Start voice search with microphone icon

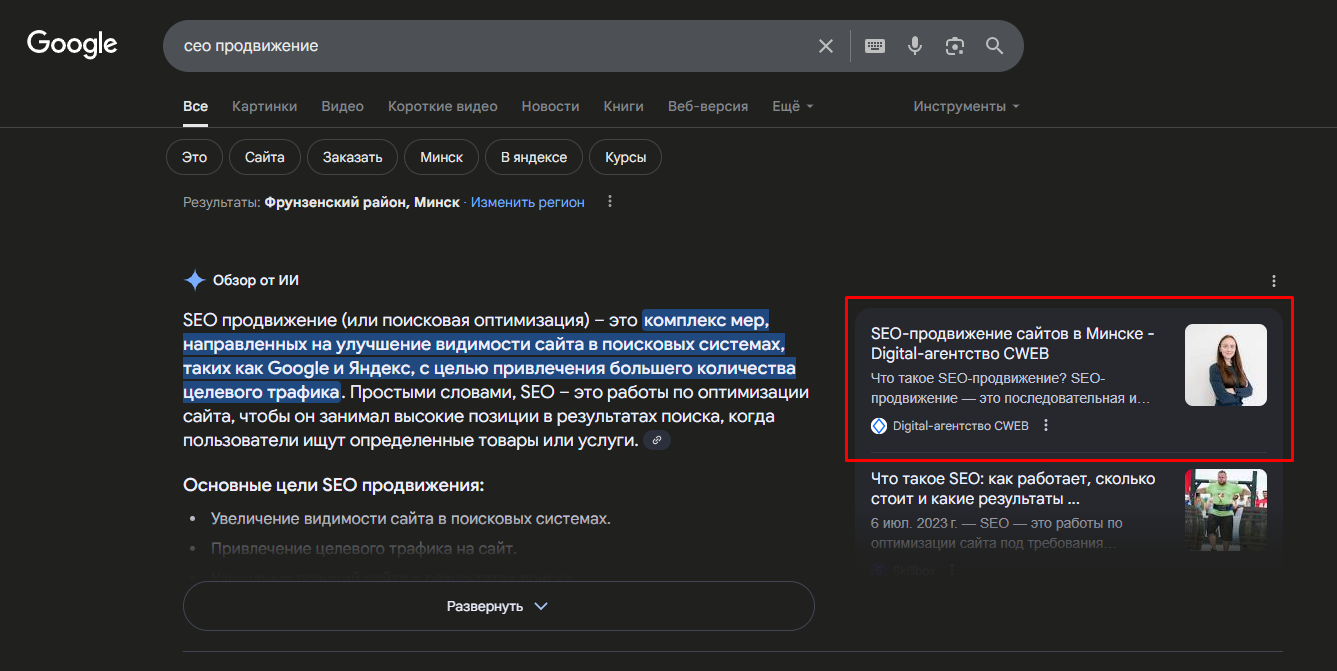(914, 46)
